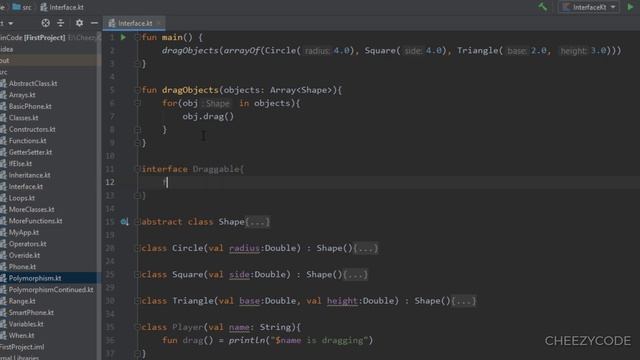Screen dimensions: 640x360
Task: Expand folded Circle class body
Action: click(x=366, y=248)
